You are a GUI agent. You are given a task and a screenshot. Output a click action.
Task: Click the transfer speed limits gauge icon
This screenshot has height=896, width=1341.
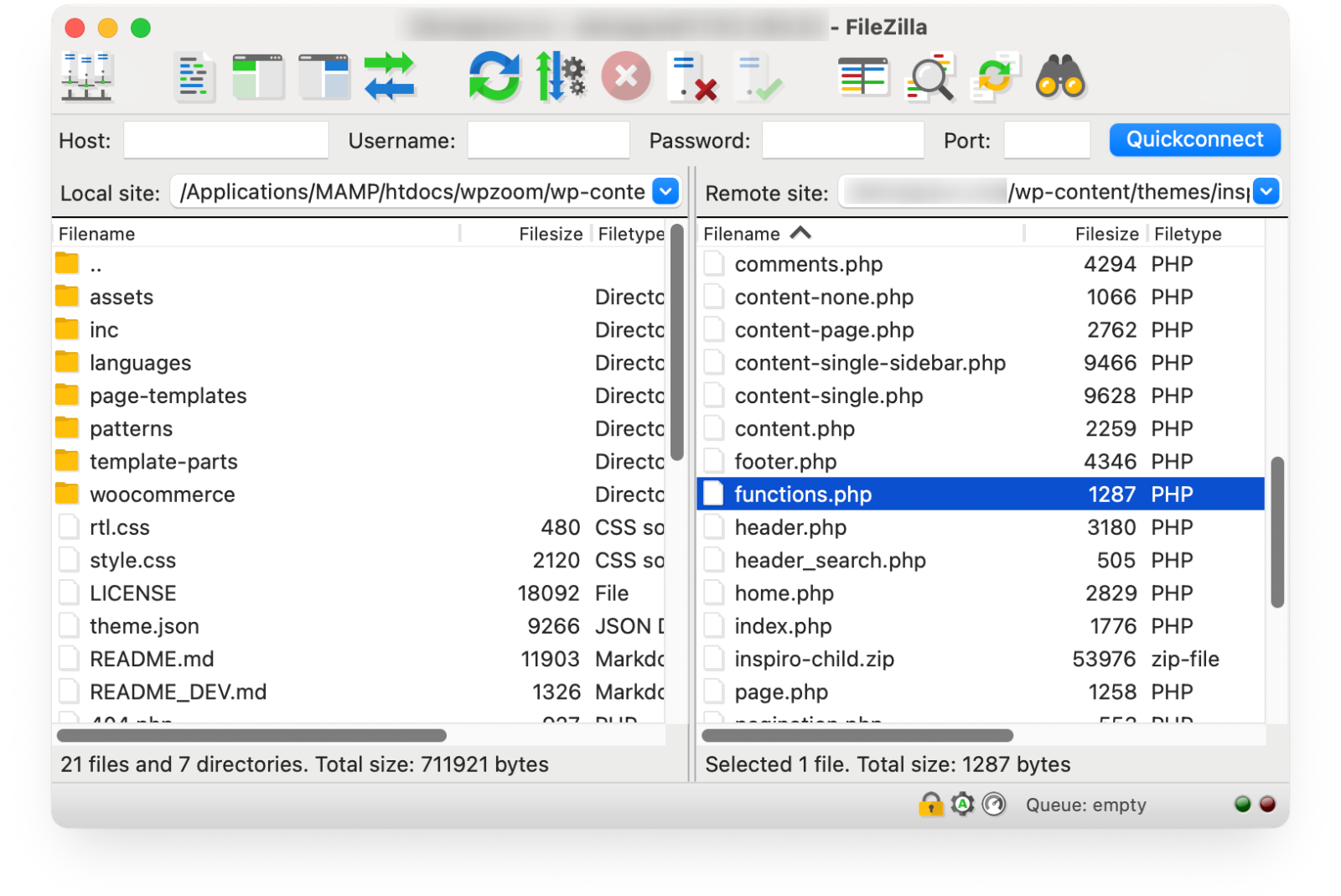click(994, 805)
